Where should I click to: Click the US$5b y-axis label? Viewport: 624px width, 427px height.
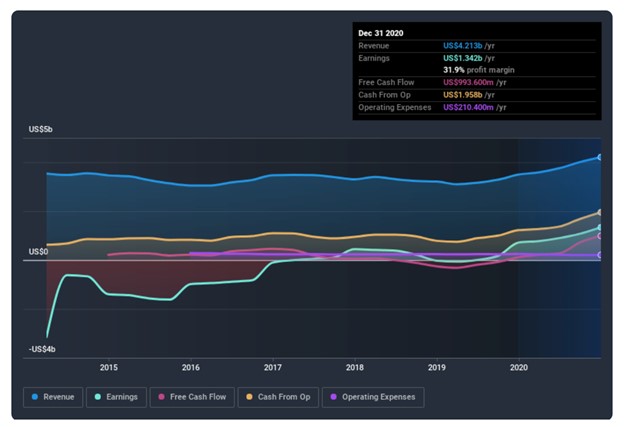coord(39,131)
